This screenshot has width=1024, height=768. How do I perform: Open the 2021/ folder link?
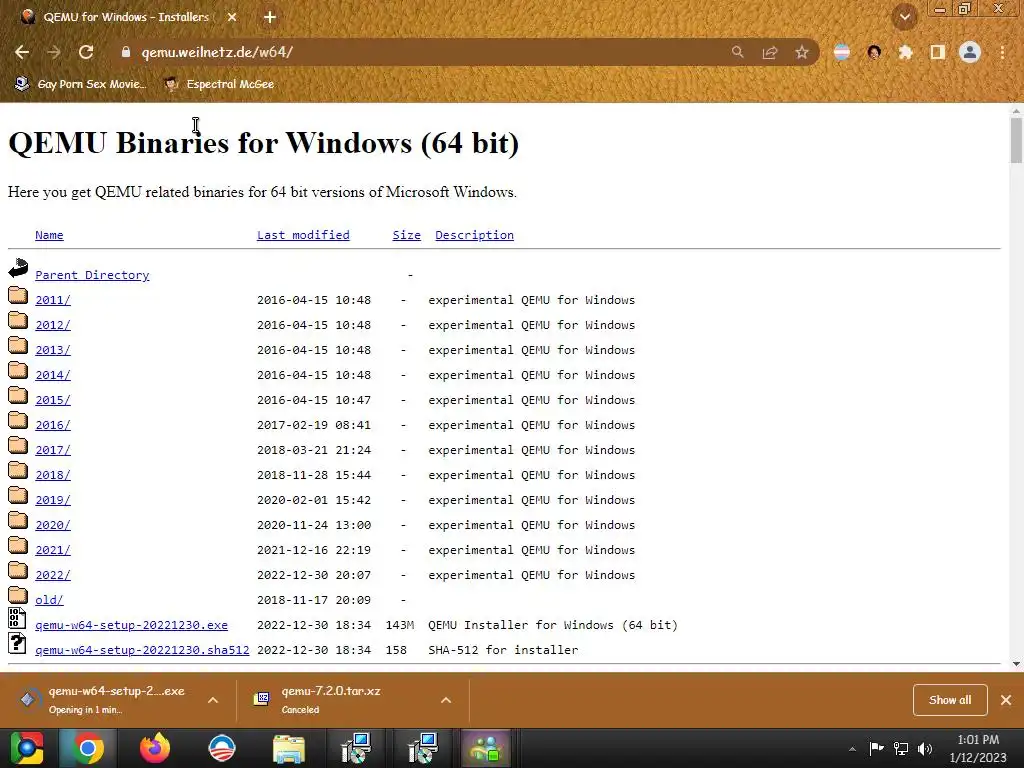53,550
